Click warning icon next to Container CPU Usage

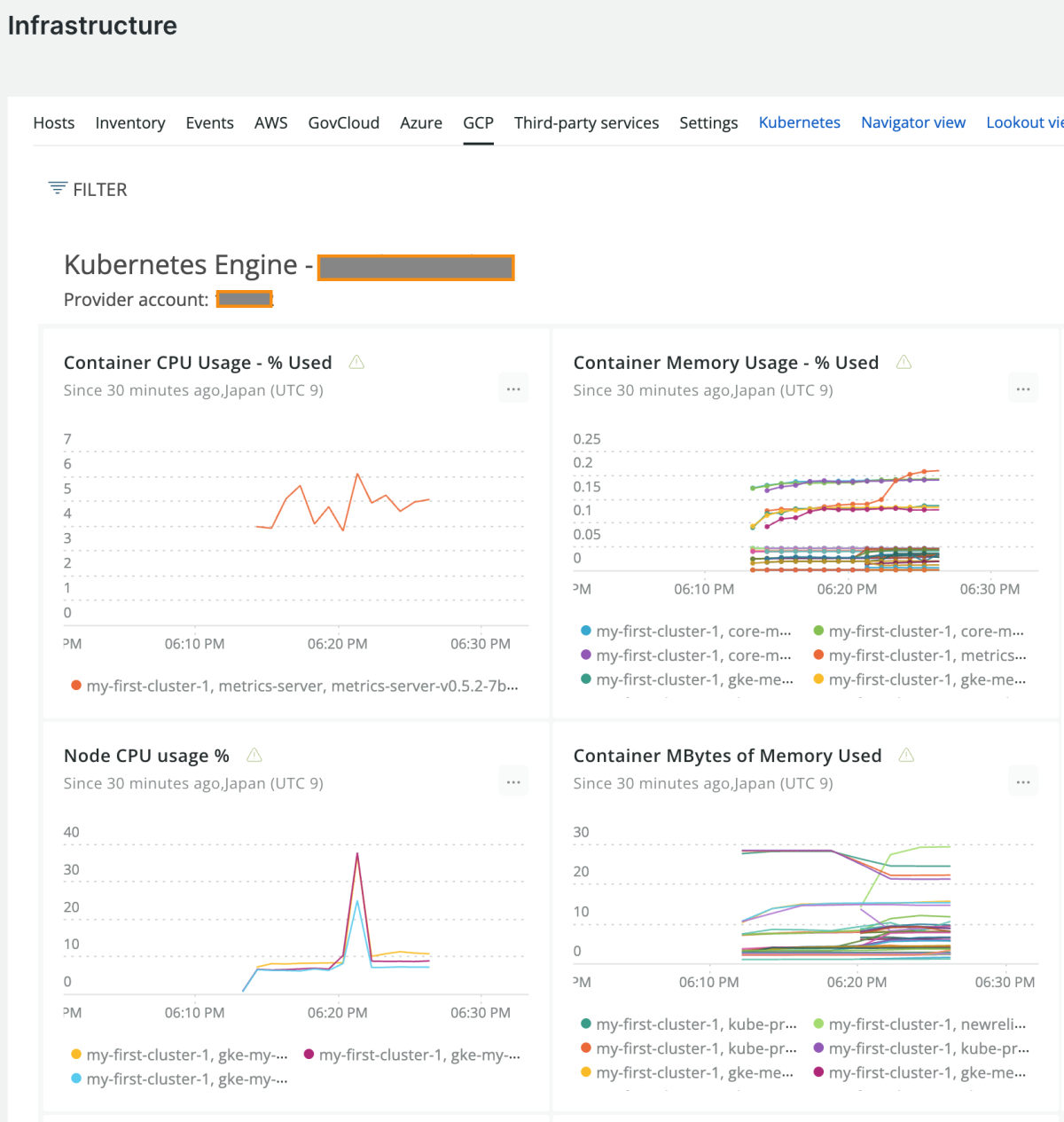(356, 362)
